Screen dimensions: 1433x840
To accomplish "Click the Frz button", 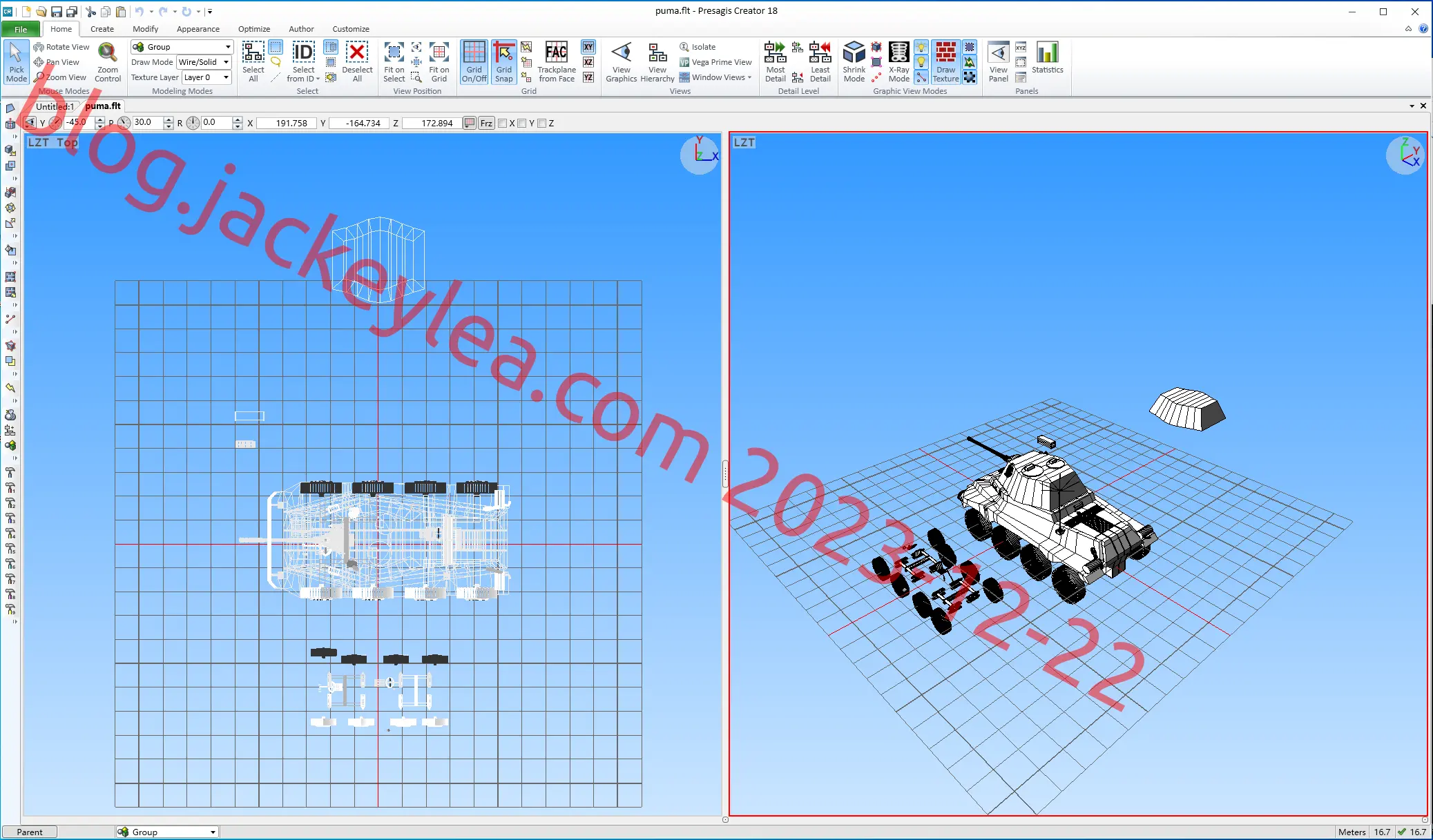I will [x=486, y=124].
